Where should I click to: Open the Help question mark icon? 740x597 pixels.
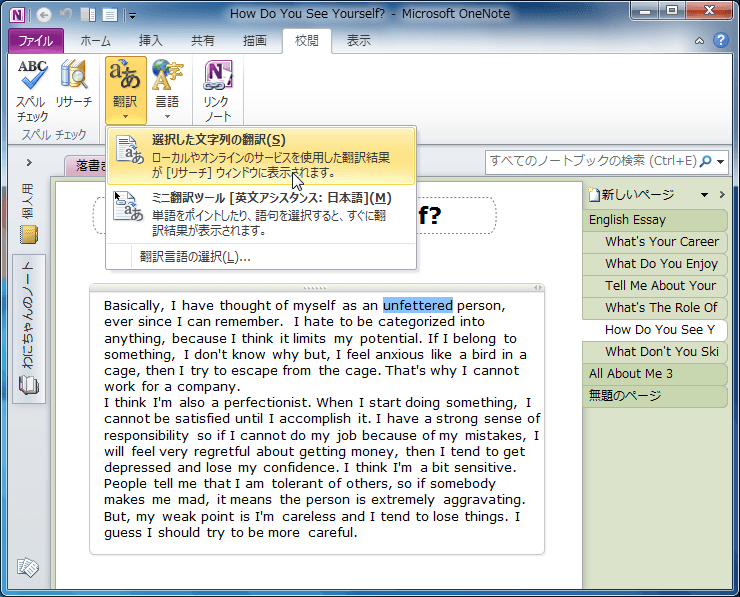(721, 41)
